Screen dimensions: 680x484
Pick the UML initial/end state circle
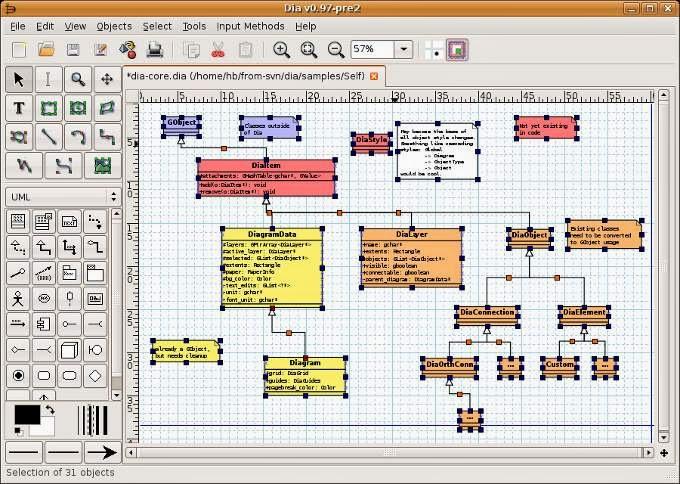tap(18, 376)
